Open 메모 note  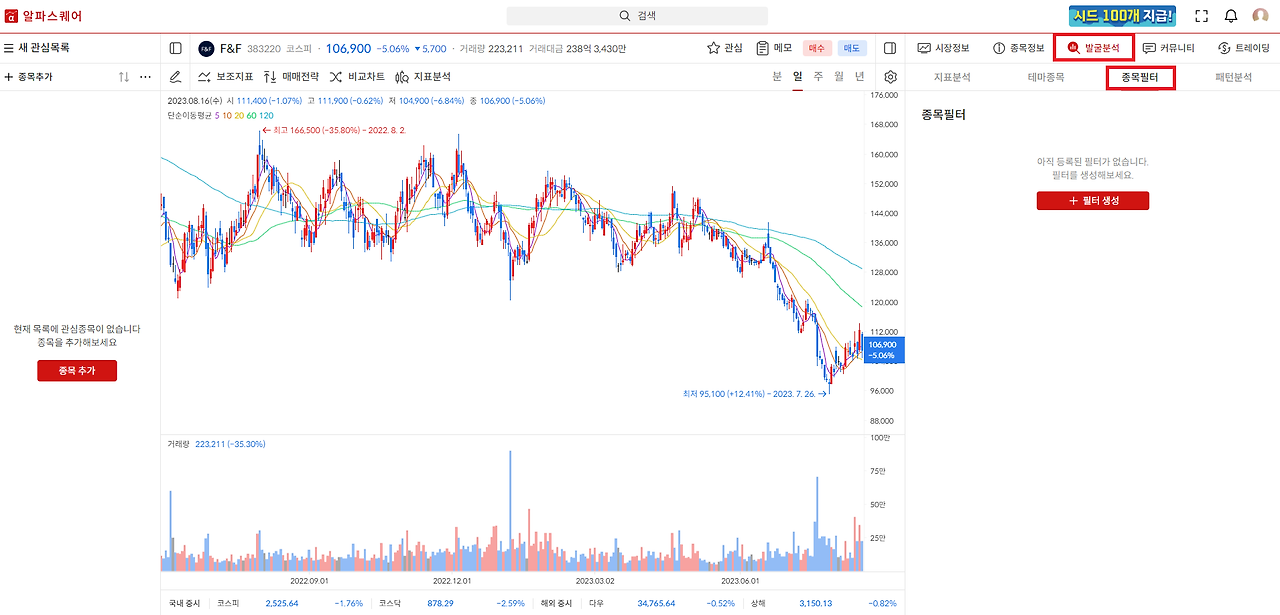tap(774, 48)
